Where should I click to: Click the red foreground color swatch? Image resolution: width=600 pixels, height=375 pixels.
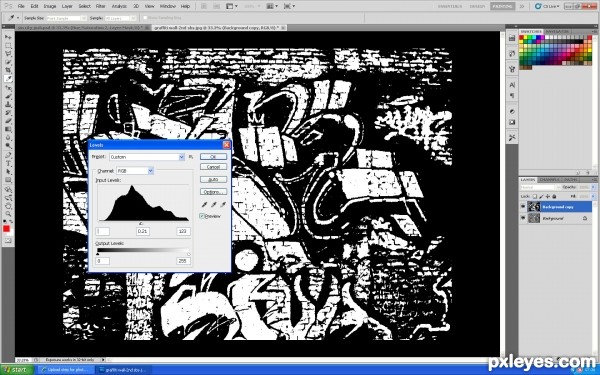tap(6, 228)
